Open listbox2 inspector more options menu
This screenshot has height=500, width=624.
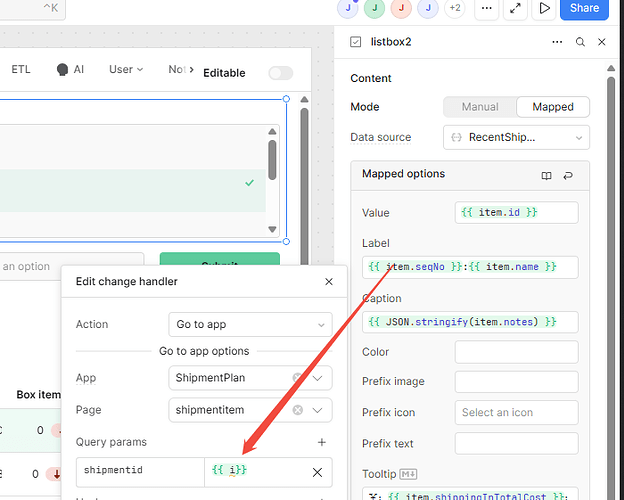pyautogui.click(x=557, y=42)
